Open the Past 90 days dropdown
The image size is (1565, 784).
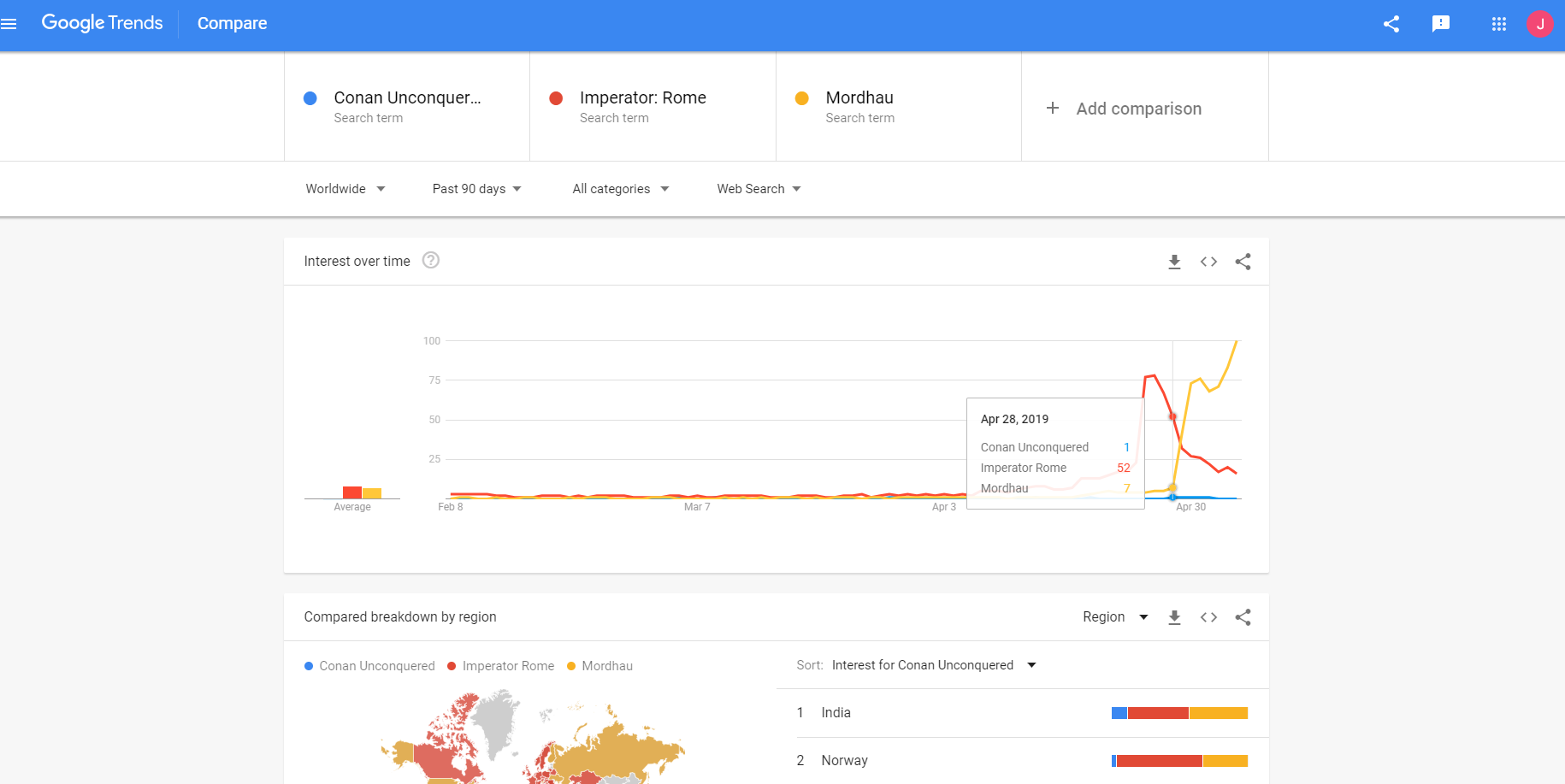click(476, 189)
